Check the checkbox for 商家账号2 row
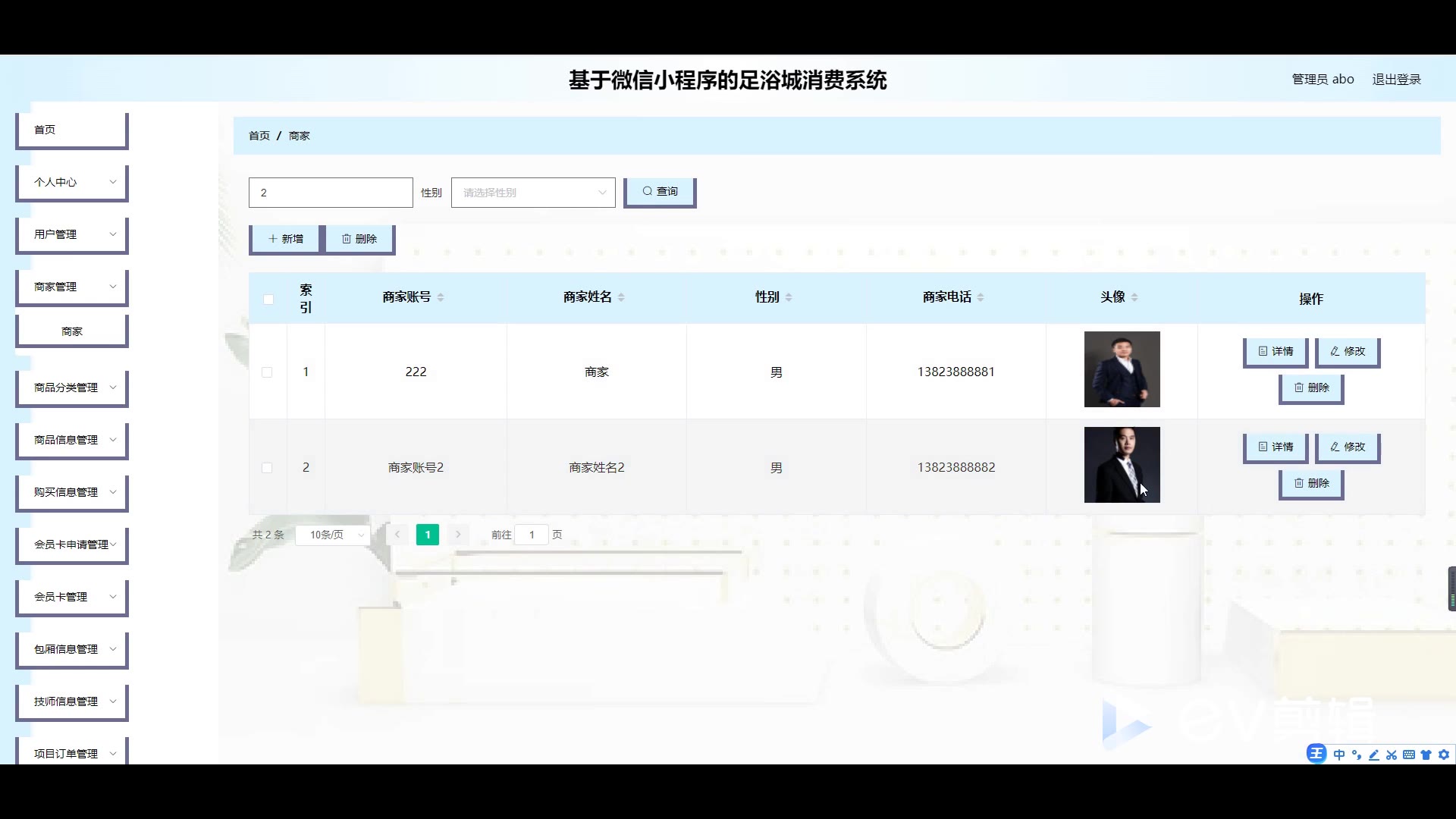1456x819 pixels. click(267, 468)
